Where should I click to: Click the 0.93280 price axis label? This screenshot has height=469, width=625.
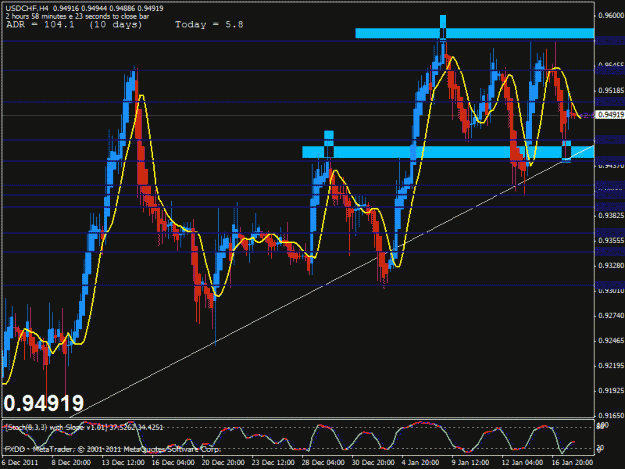point(611,265)
